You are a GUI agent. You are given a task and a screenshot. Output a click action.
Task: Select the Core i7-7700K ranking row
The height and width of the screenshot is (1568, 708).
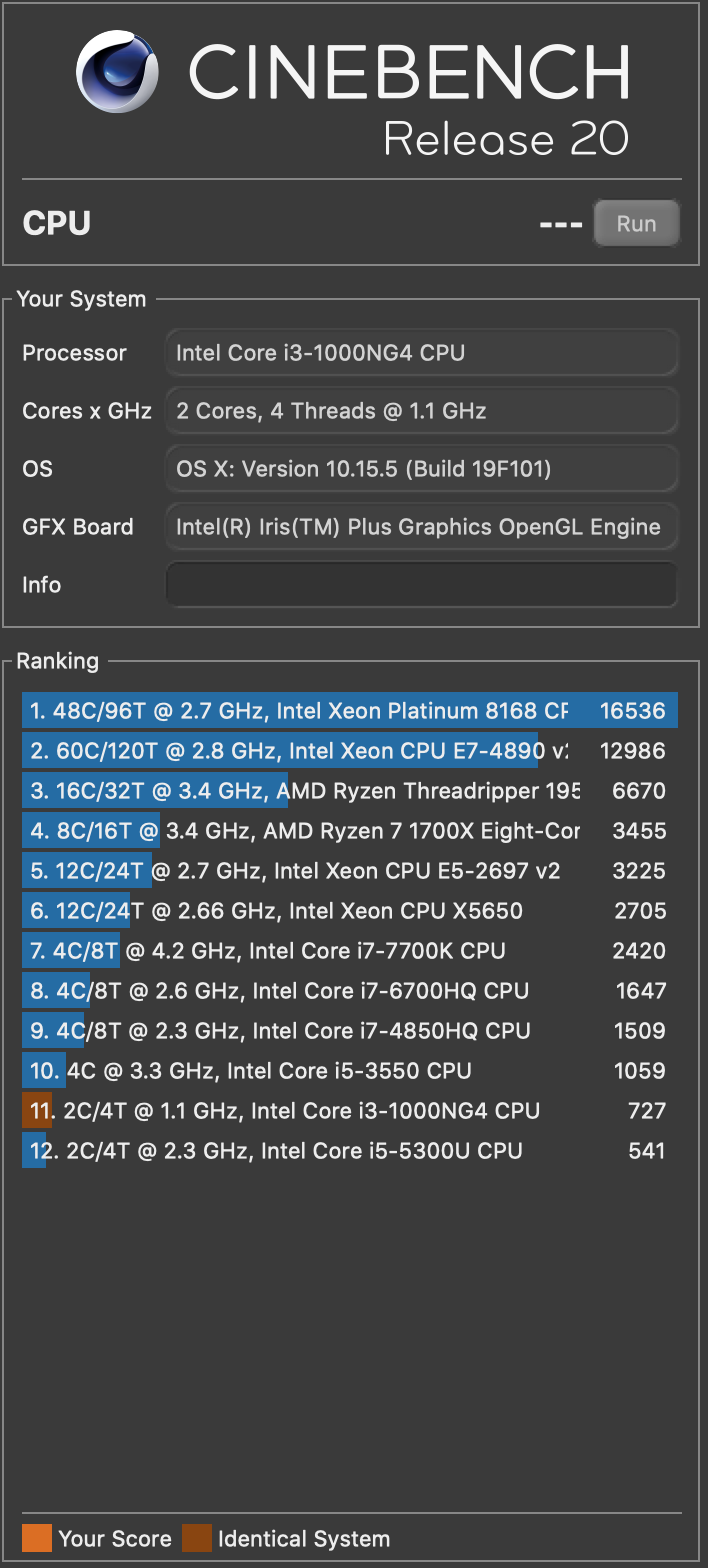coord(350,951)
